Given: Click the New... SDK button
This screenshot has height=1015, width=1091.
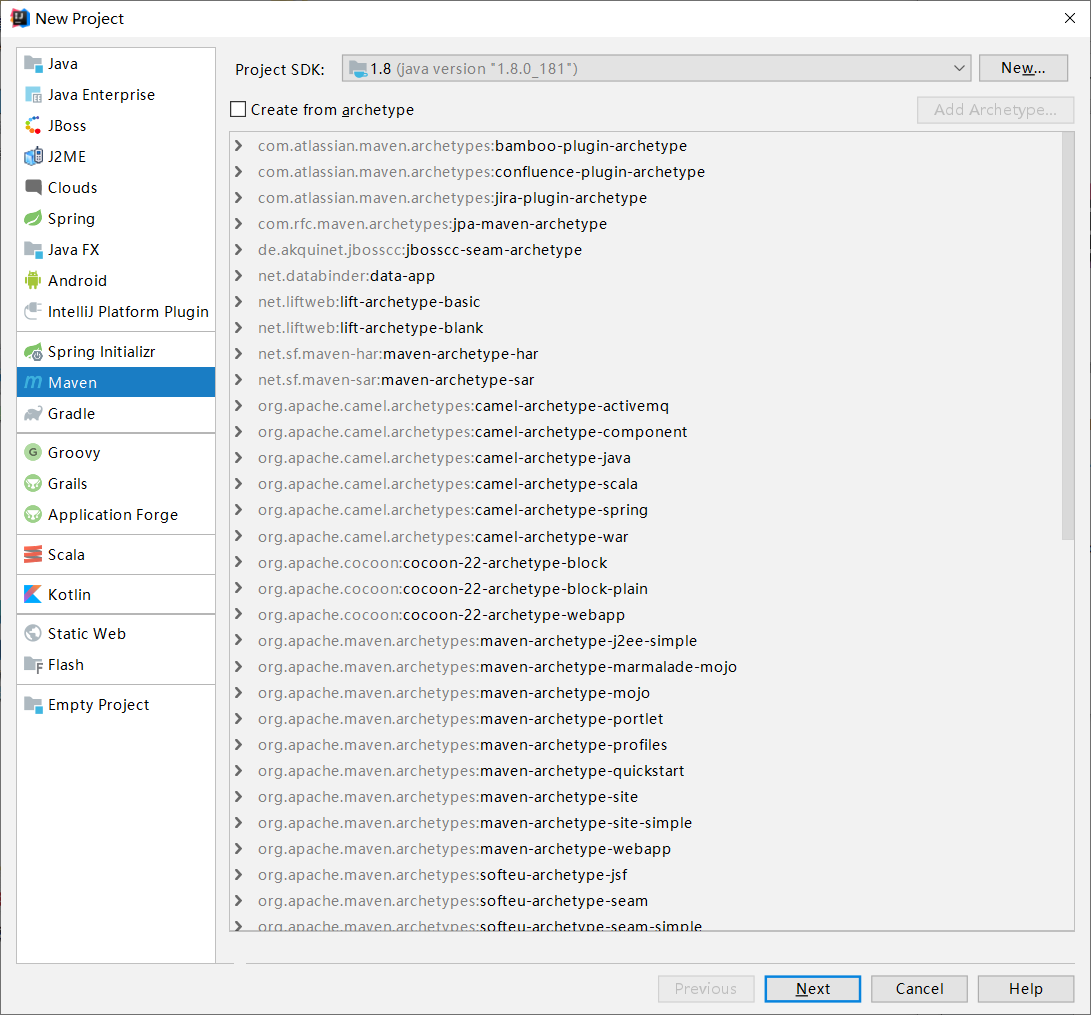Looking at the screenshot, I should click(x=1023, y=68).
